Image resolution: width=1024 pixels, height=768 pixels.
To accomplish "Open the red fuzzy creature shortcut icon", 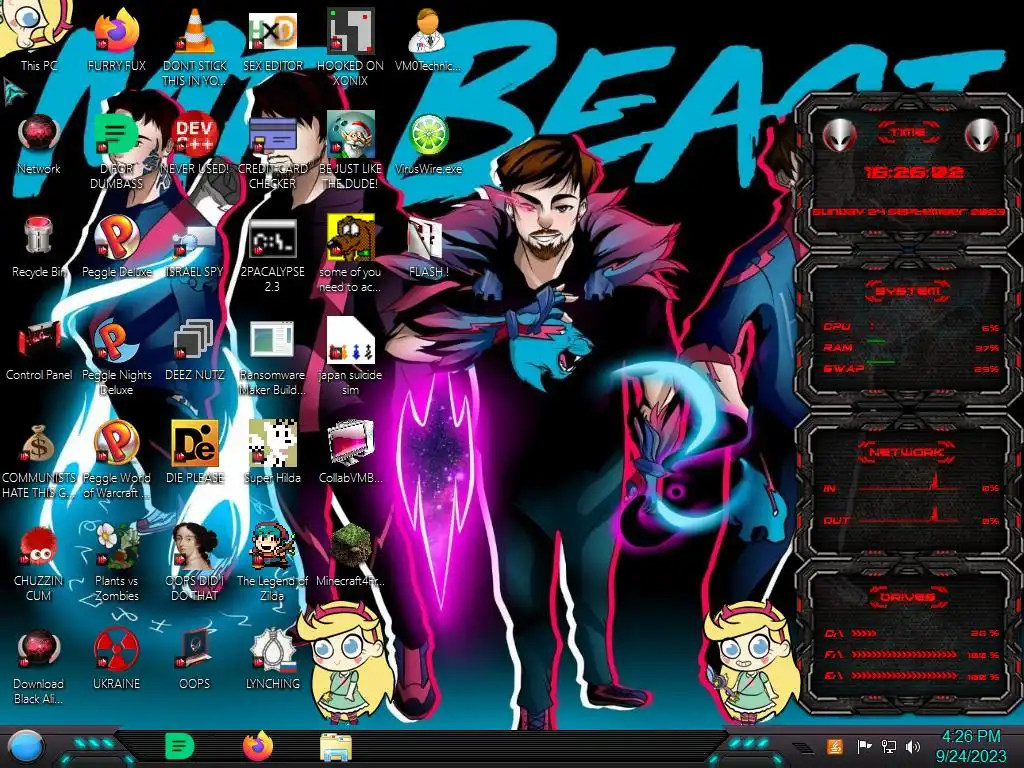I will click(x=39, y=546).
